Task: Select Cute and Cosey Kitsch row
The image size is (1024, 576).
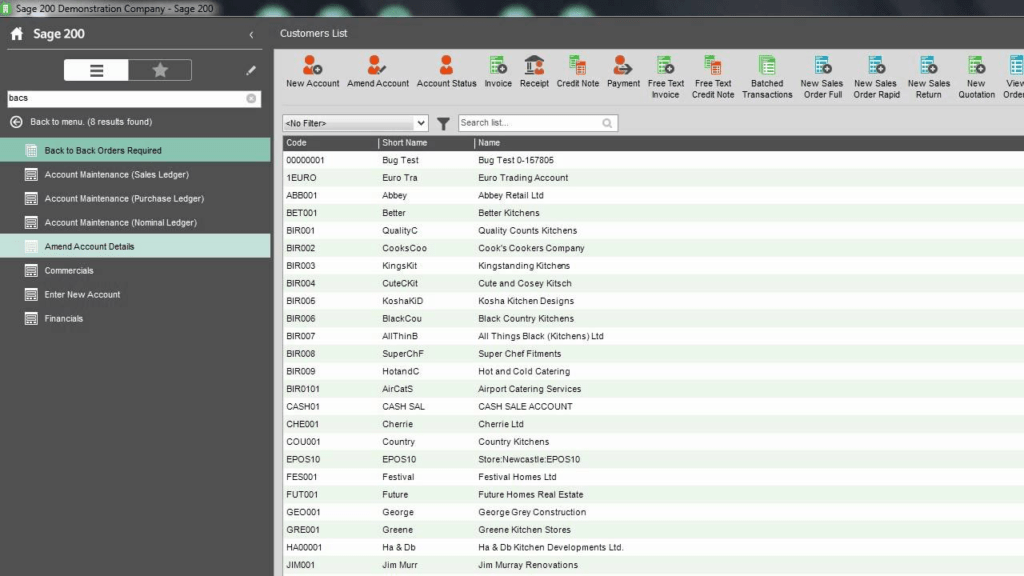Action: click(x=653, y=283)
